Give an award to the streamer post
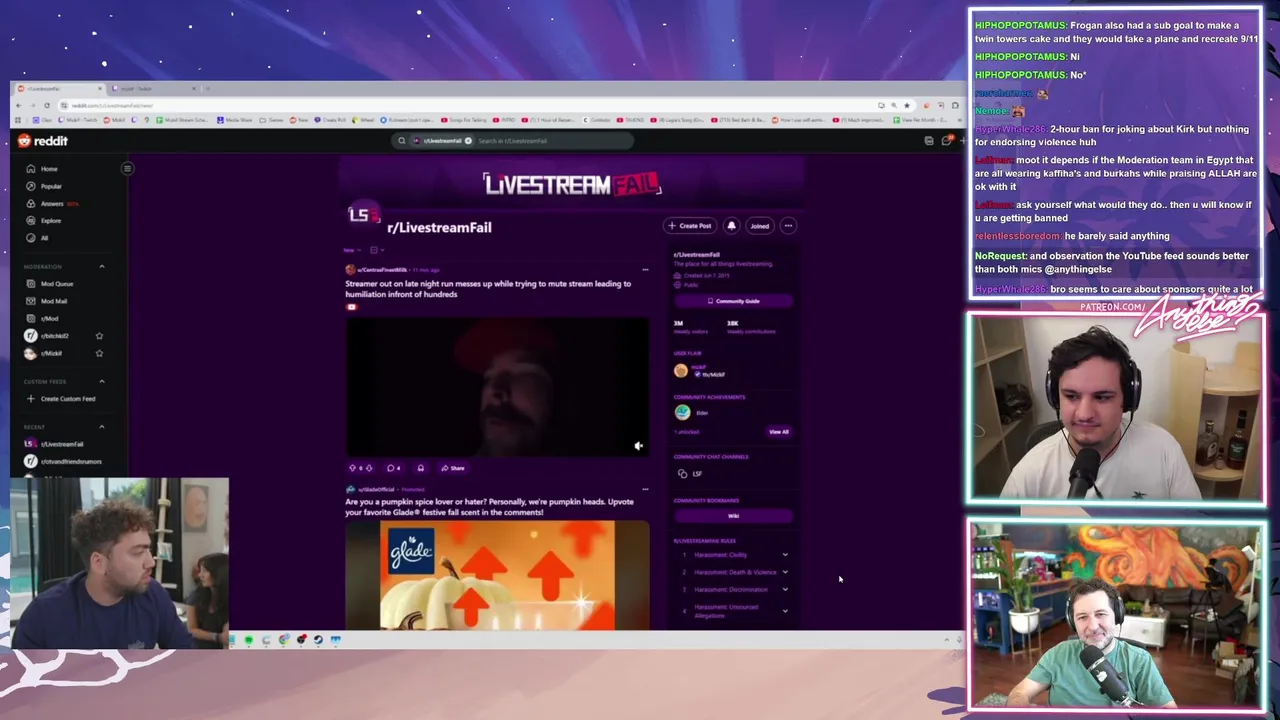Image resolution: width=1280 pixels, height=720 pixels. coord(421,468)
